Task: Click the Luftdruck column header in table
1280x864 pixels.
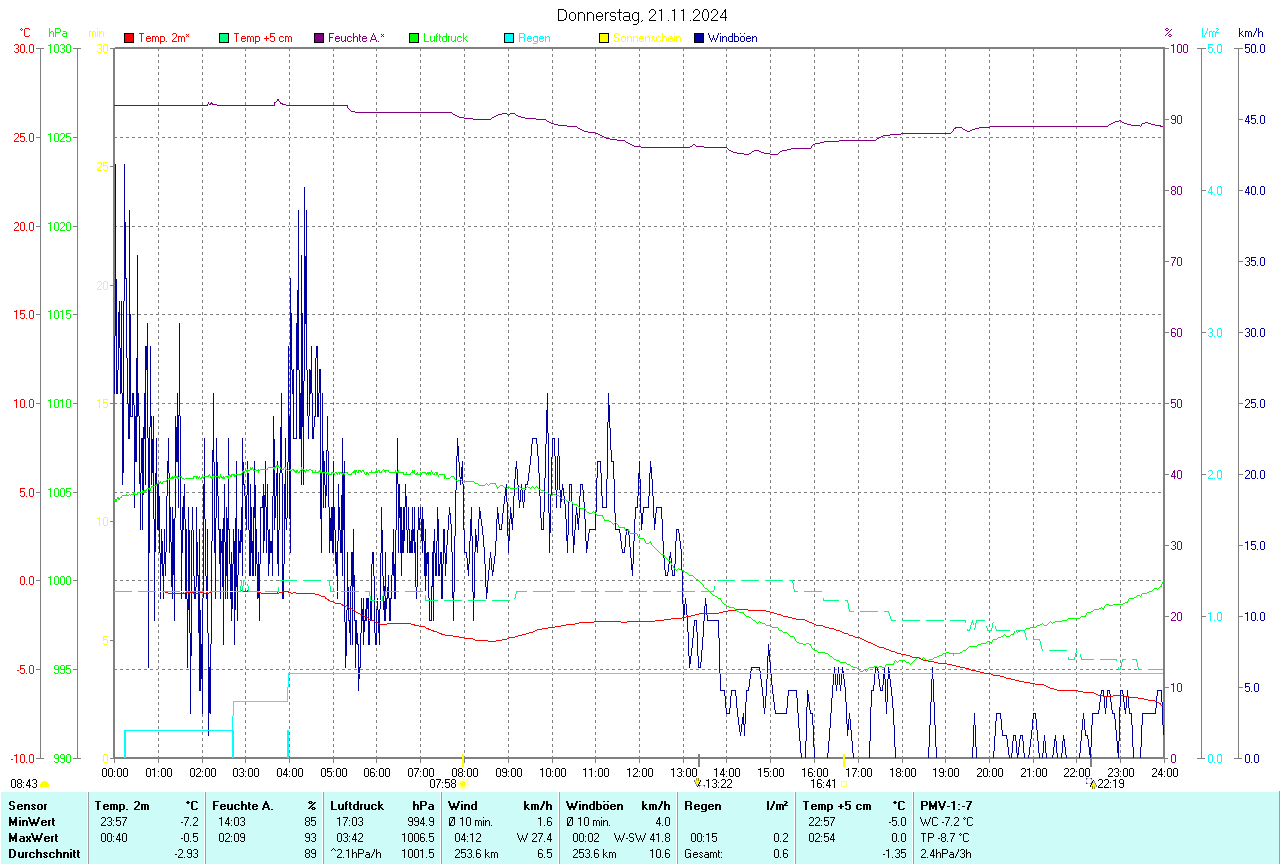Action: pyautogui.click(x=357, y=805)
